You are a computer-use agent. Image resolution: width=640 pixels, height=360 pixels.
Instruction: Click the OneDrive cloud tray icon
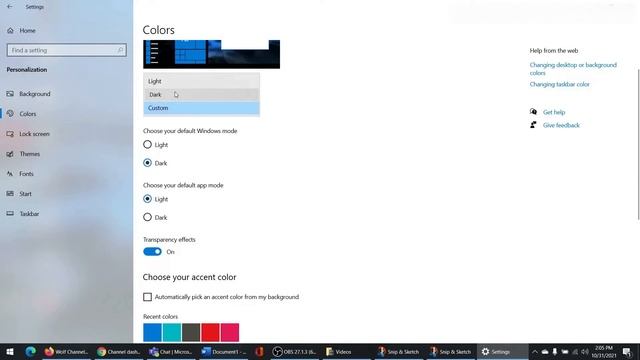tap(545, 351)
